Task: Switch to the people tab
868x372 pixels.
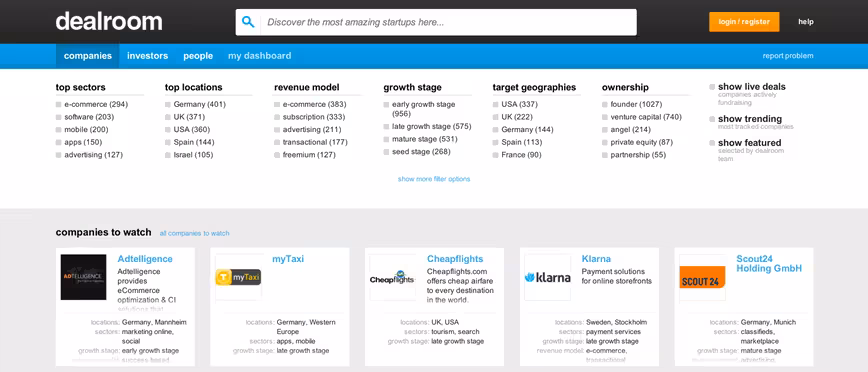Action: [198, 56]
